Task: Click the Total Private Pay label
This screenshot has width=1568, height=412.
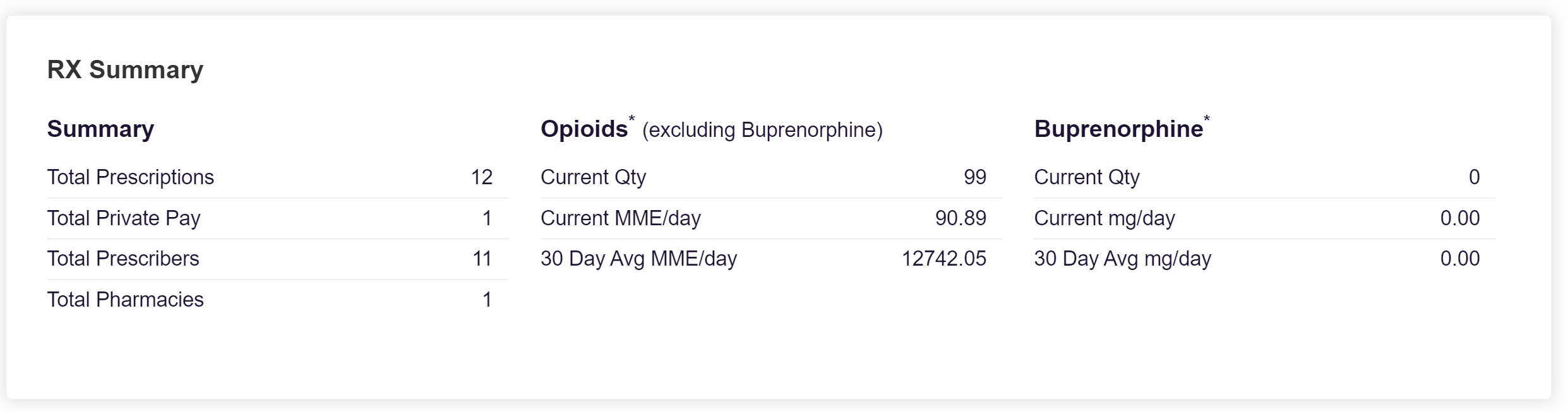Action: coord(123,218)
